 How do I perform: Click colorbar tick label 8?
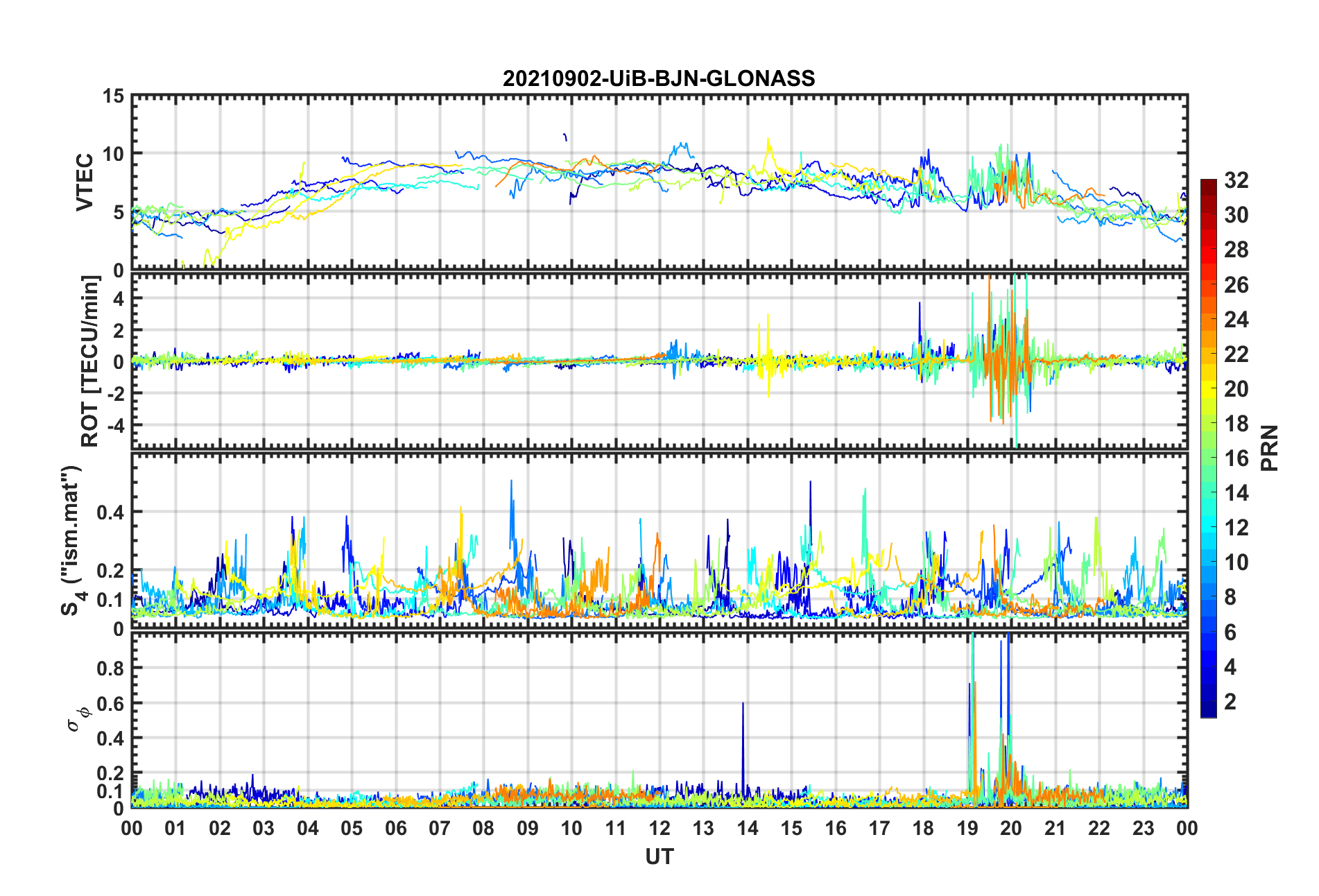tap(1230, 597)
